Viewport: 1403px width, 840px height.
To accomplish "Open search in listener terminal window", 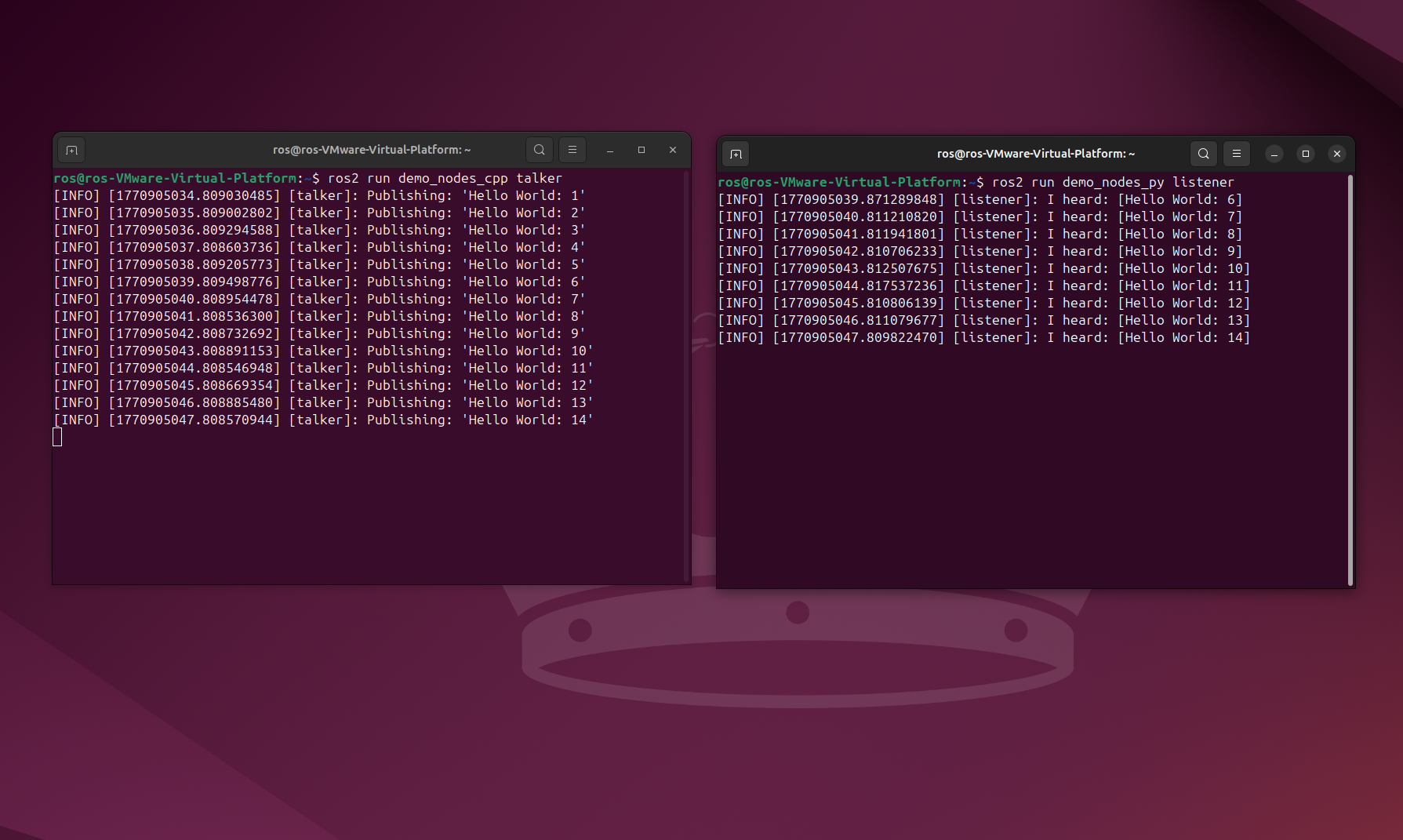I will [1204, 154].
